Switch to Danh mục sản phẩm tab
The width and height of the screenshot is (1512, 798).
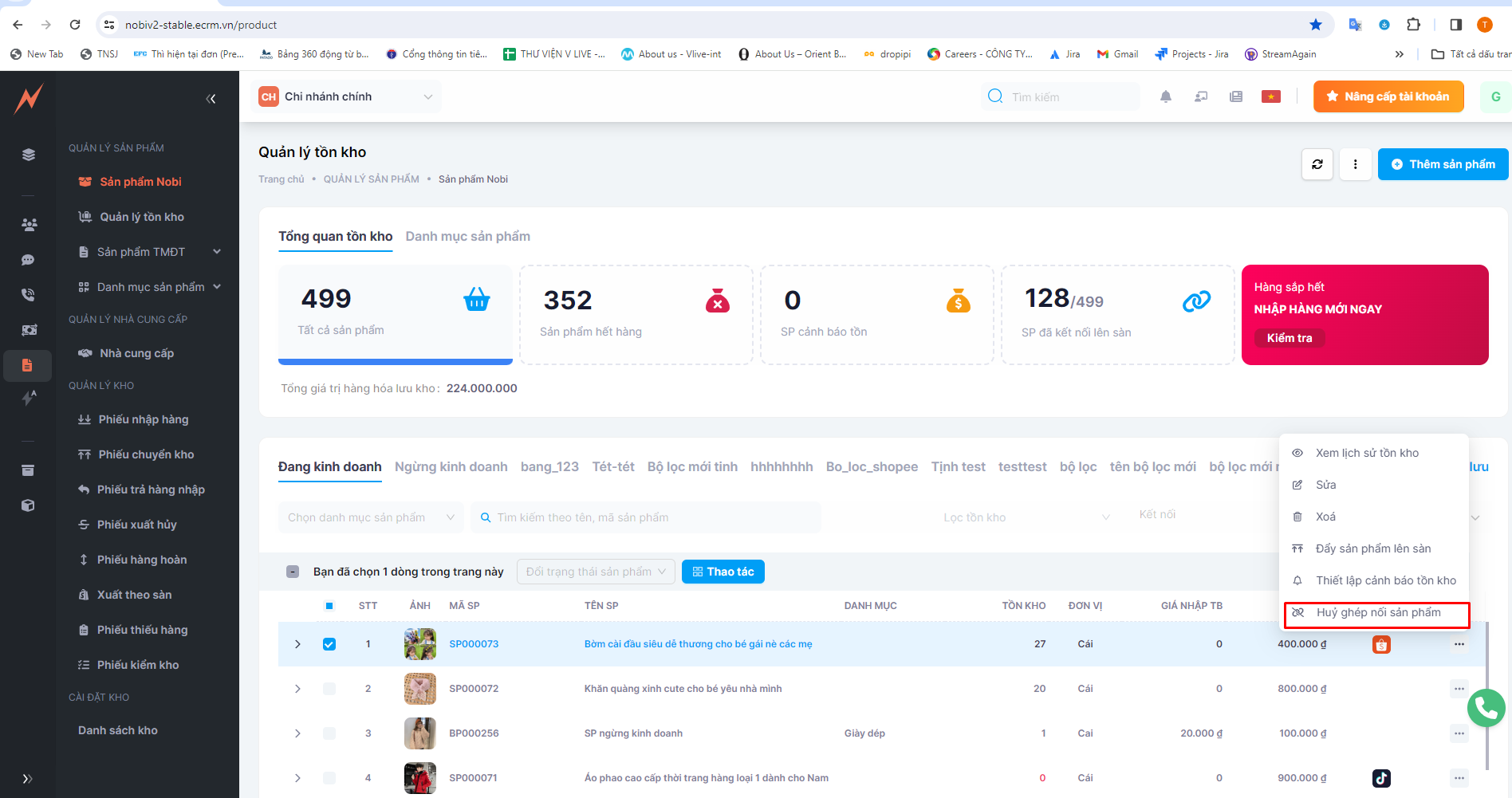[467, 236]
